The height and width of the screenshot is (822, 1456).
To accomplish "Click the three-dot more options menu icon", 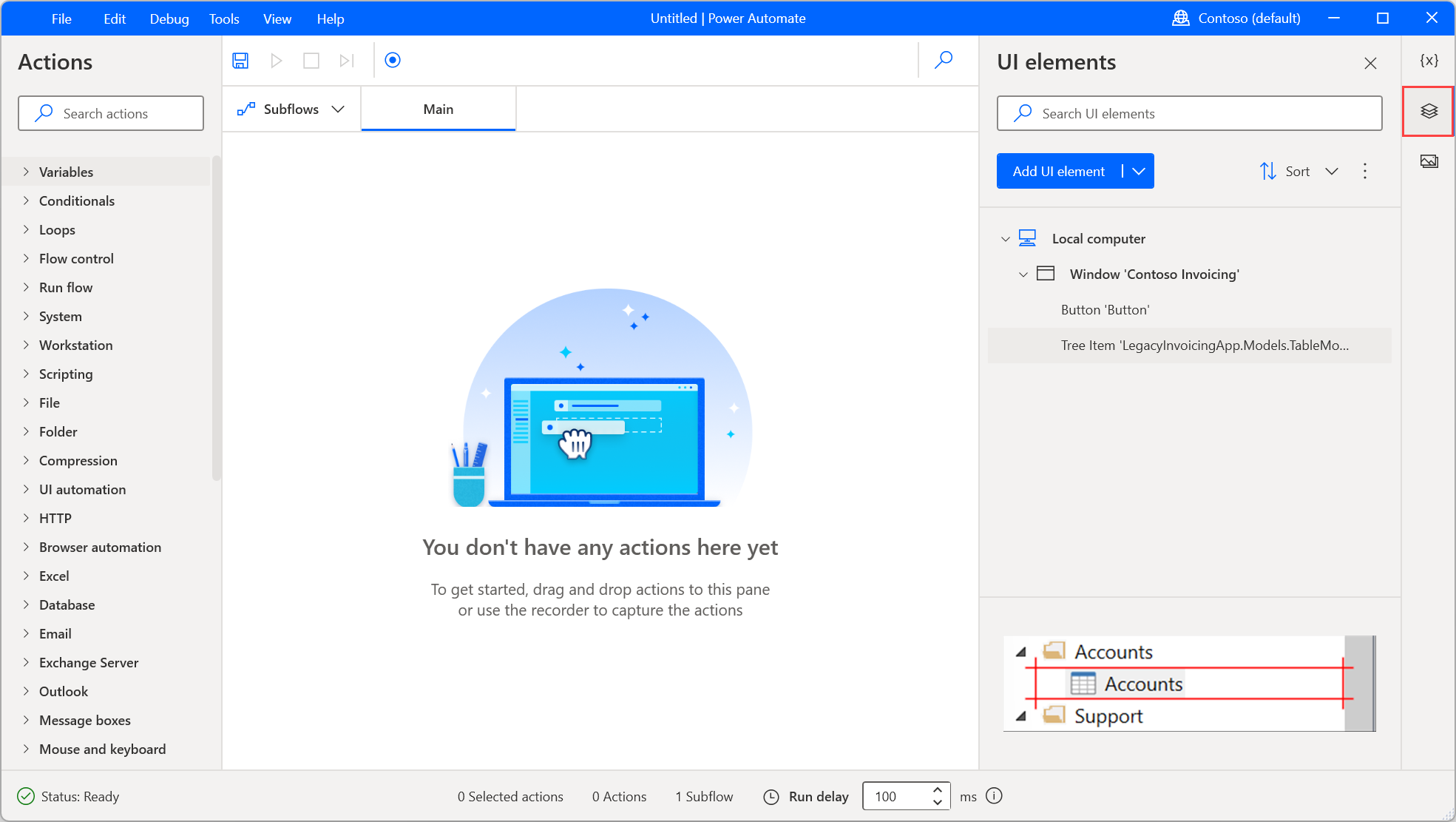I will click(1365, 171).
